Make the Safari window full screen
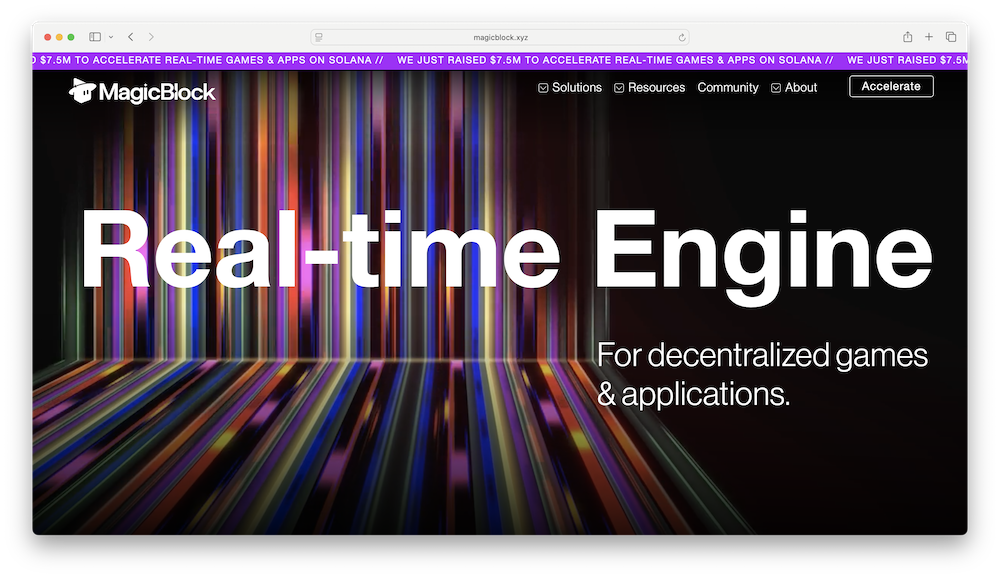 71,37
